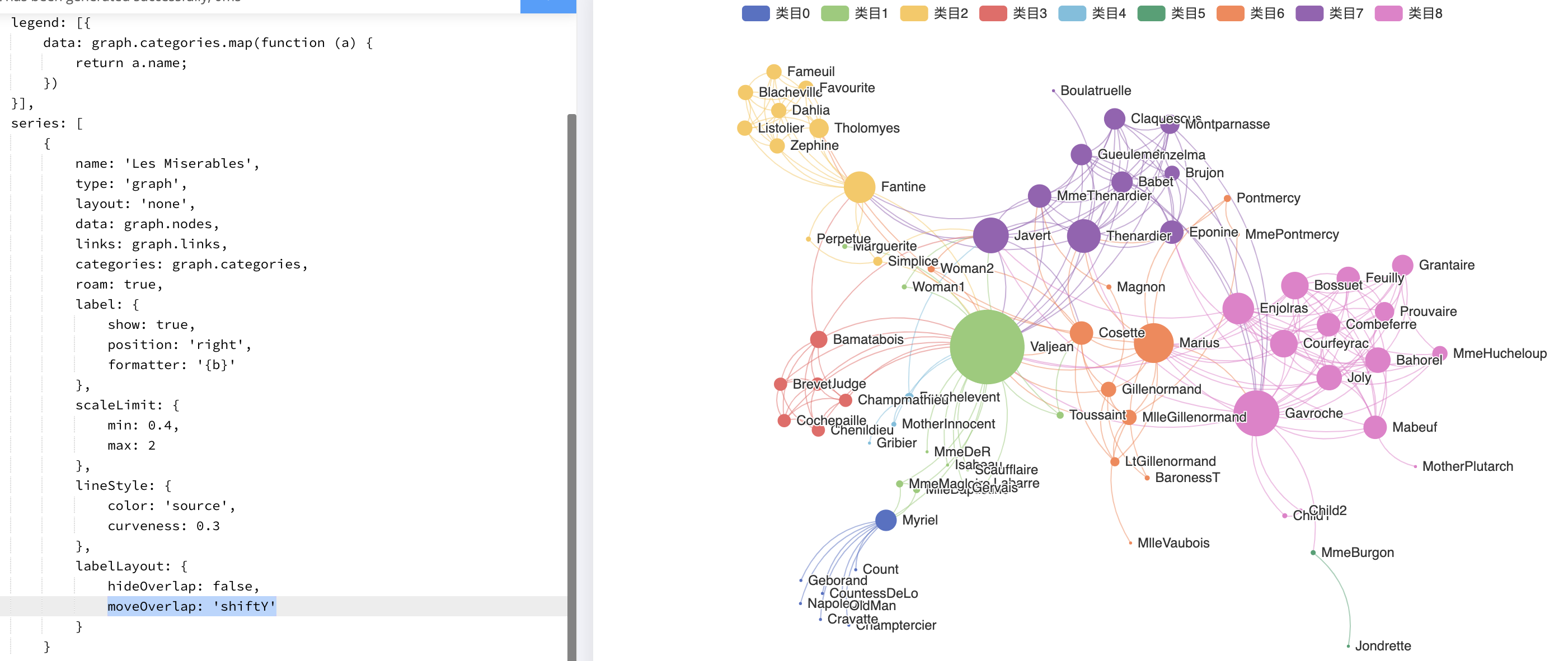This screenshot has height=661, width=1568.
Task: Click the roam: true code line
Action: tap(119, 285)
